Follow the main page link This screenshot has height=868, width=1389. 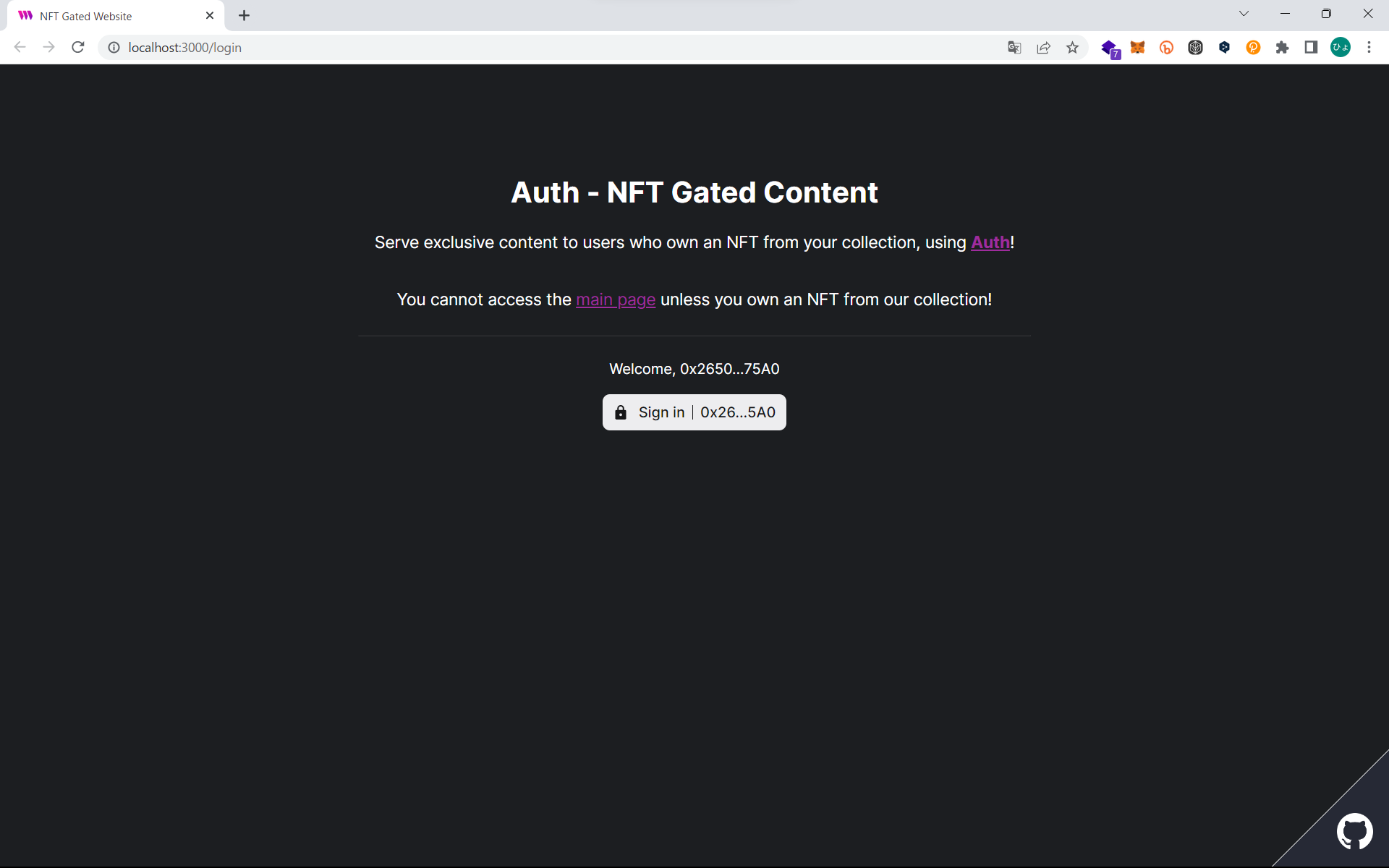(615, 299)
